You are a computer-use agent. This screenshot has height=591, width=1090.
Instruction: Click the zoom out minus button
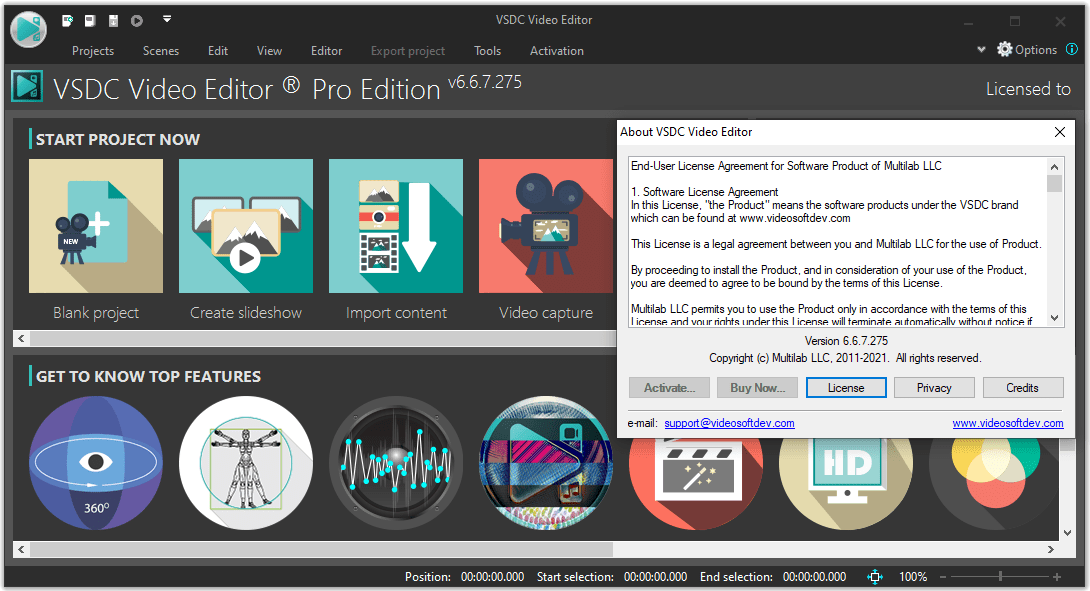943,576
